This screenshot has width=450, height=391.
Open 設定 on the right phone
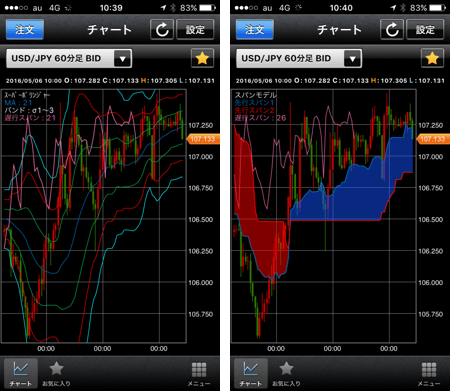click(x=425, y=30)
